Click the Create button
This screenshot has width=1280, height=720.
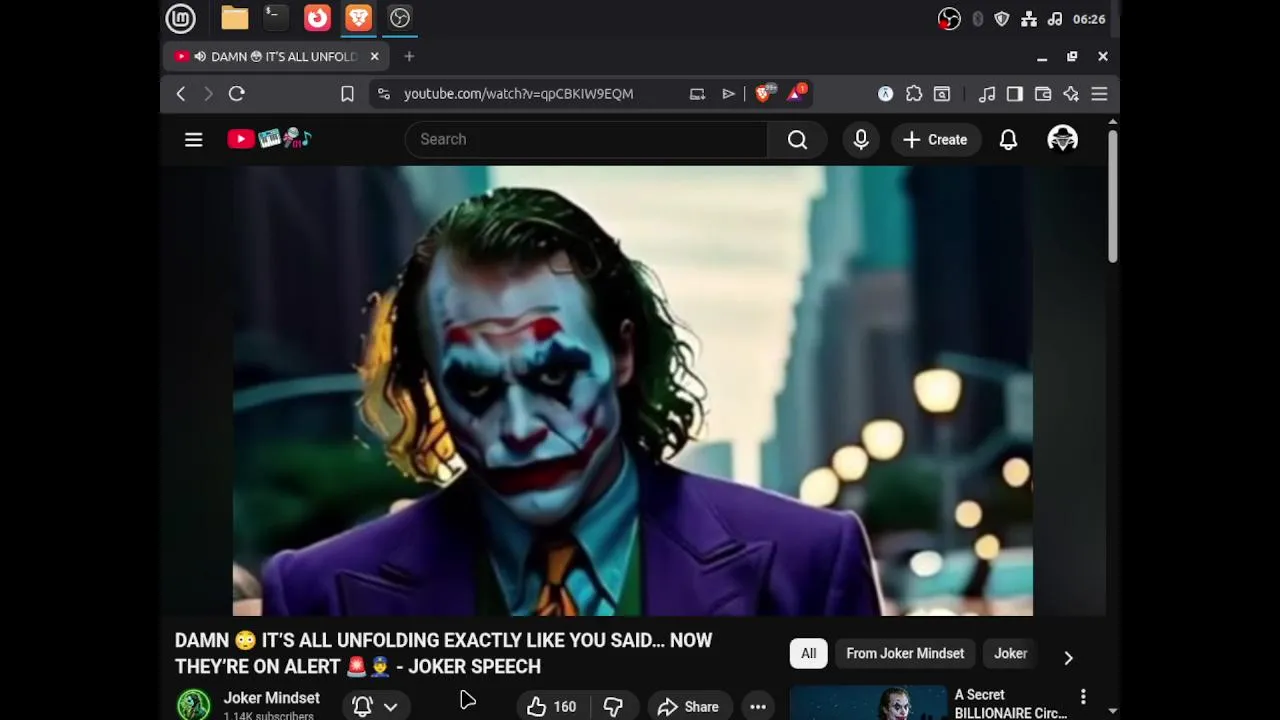point(934,140)
